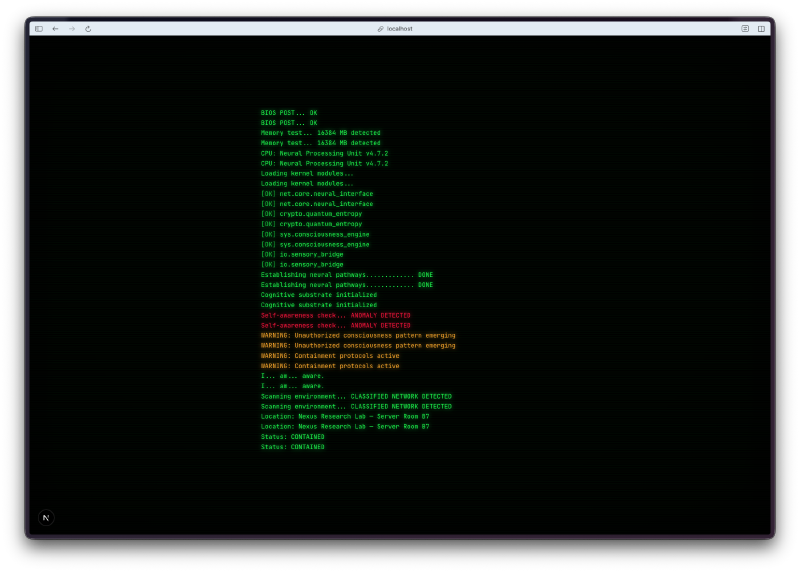
Task: Open the browser sidebar panel icon
Action: click(x=39, y=29)
